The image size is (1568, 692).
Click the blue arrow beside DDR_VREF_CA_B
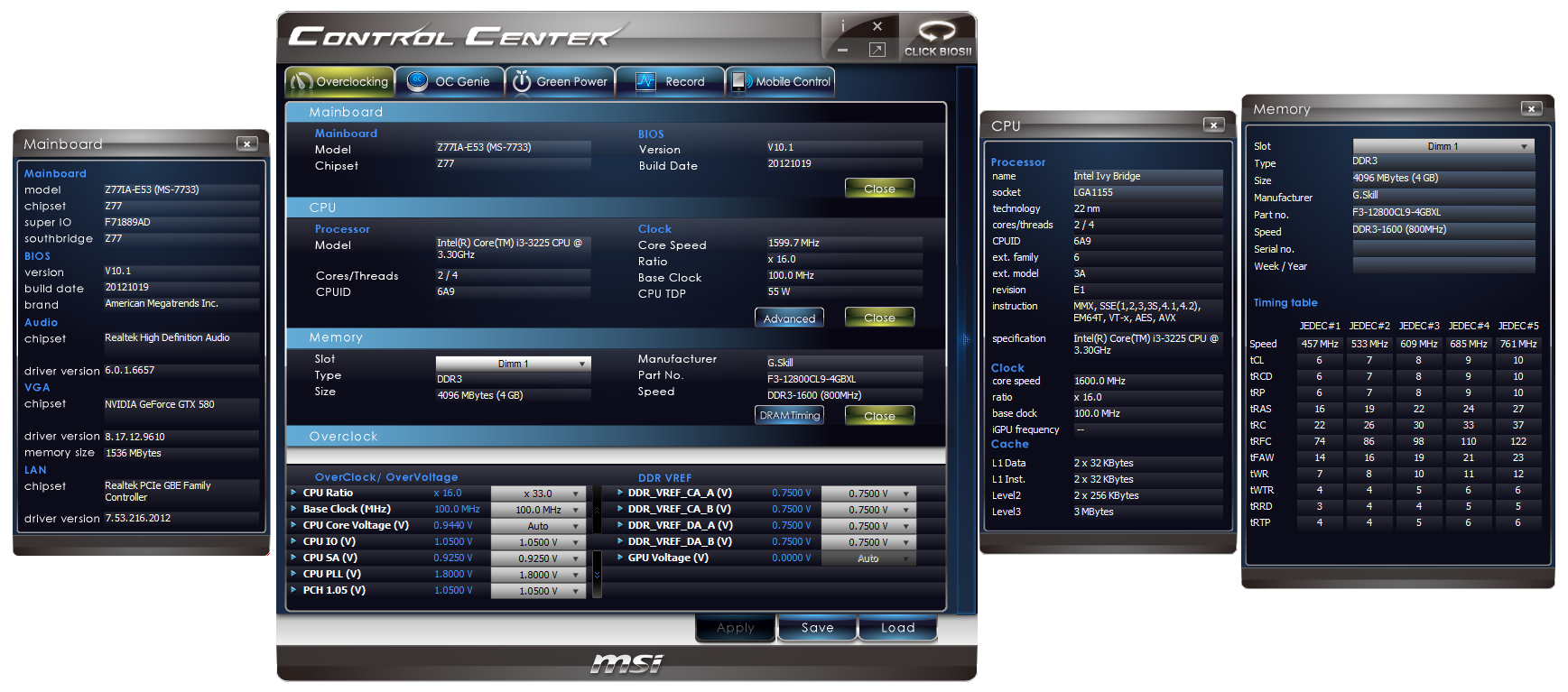pyautogui.click(x=620, y=509)
